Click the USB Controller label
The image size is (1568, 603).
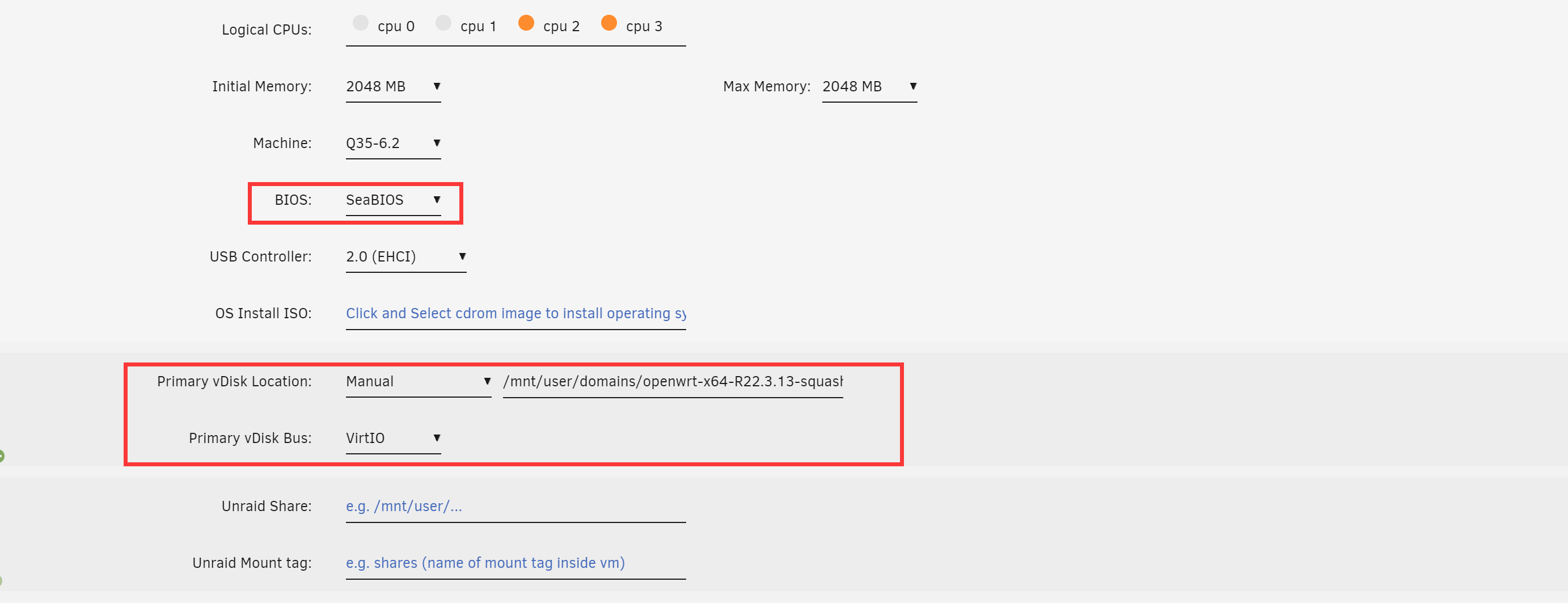point(260,256)
